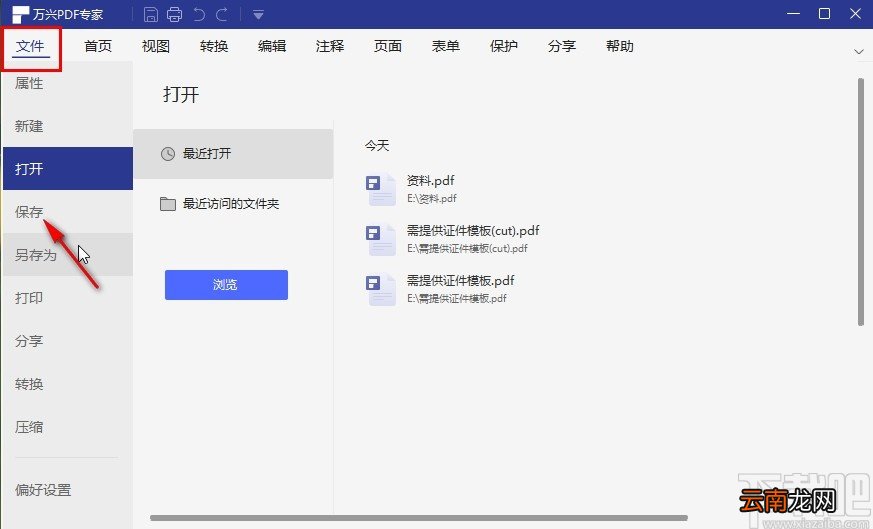Open 偏好设置 preferences
The image size is (873, 529).
[x=68, y=490]
